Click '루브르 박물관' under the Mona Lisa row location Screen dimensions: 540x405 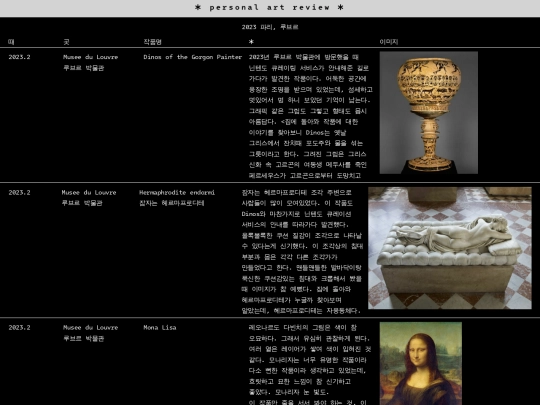83,339
